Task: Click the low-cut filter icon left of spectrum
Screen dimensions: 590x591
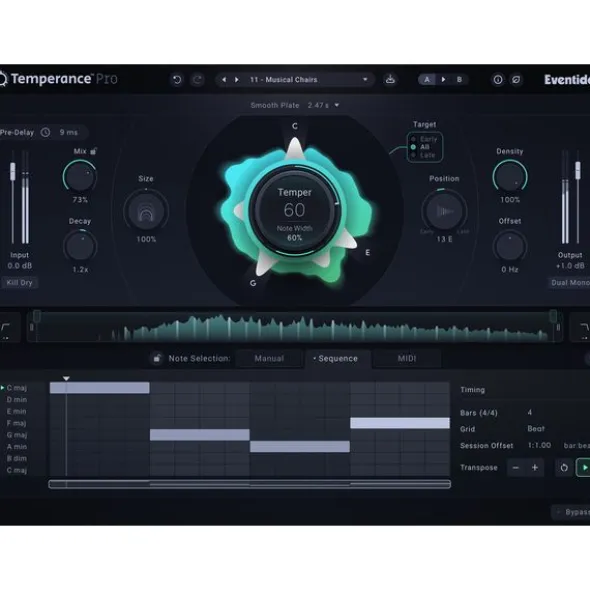Action: [6, 327]
